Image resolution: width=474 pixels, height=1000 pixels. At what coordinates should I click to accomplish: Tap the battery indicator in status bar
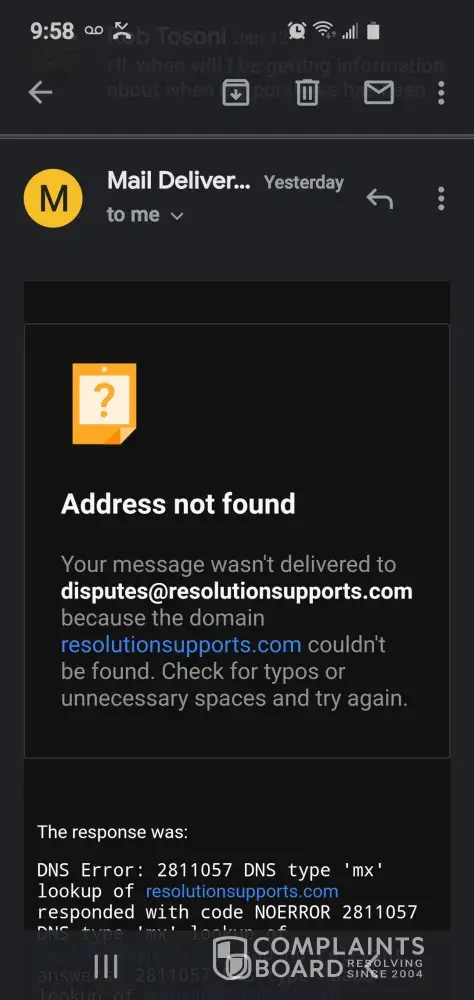coord(374,30)
